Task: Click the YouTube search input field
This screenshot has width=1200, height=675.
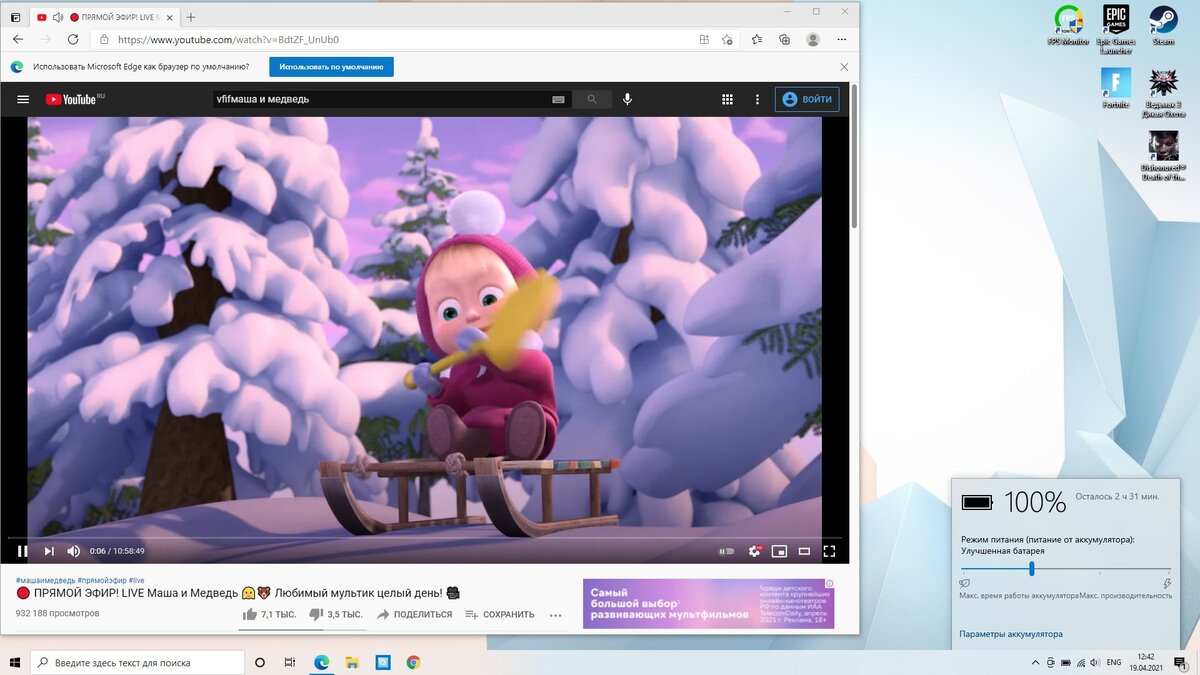Action: tap(380, 99)
